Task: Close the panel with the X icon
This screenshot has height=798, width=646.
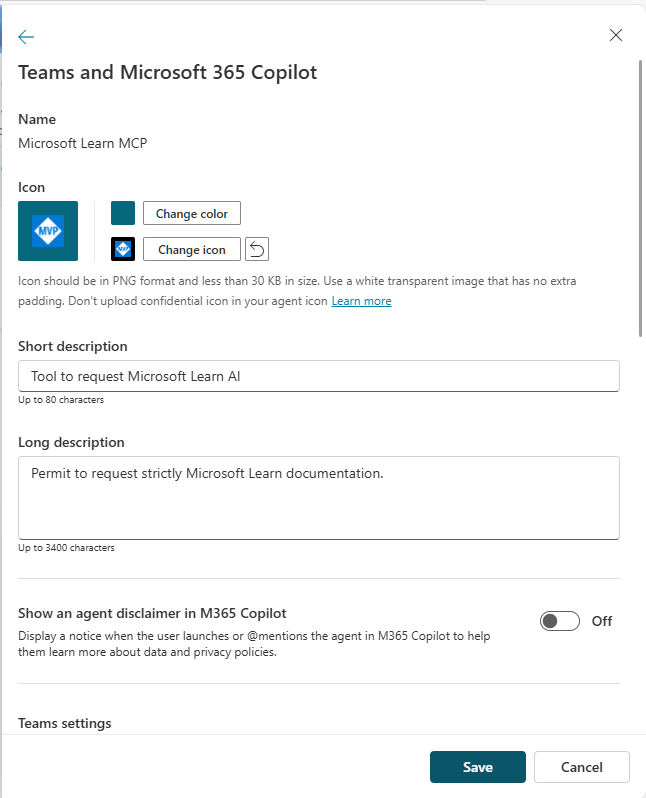Action: coord(616,36)
